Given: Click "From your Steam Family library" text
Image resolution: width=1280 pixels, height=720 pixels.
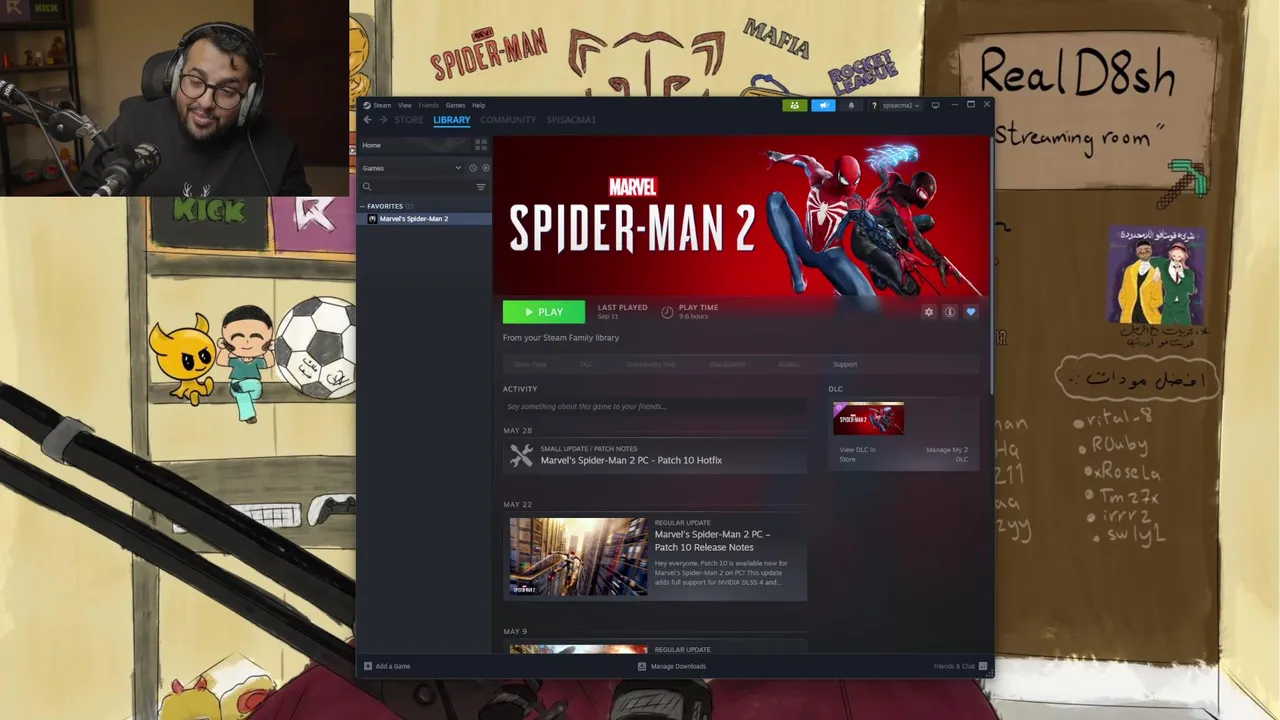Looking at the screenshot, I should pos(561,338).
